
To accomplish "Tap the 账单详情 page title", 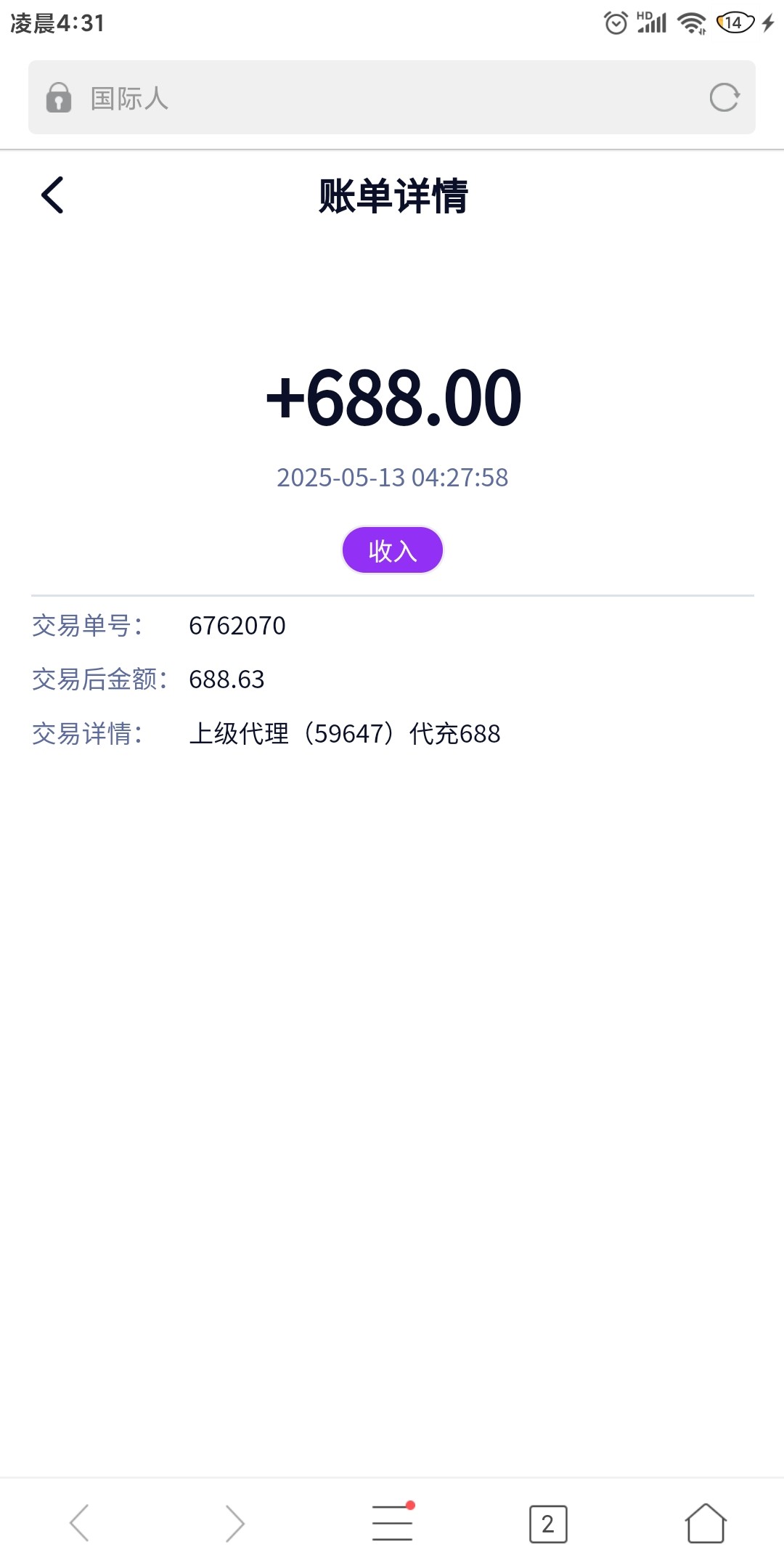I will [x=393, y=196].
